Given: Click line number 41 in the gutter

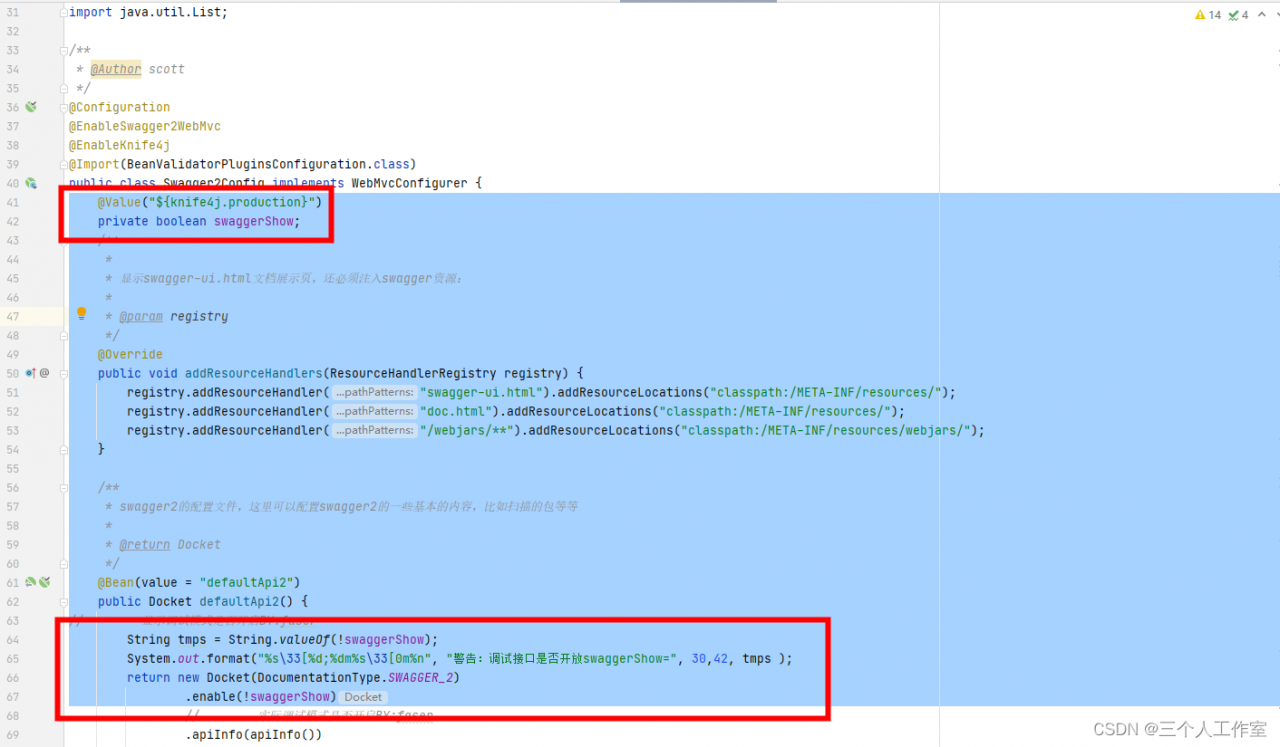Looking at the screenshot, I should tap(12, 202).
